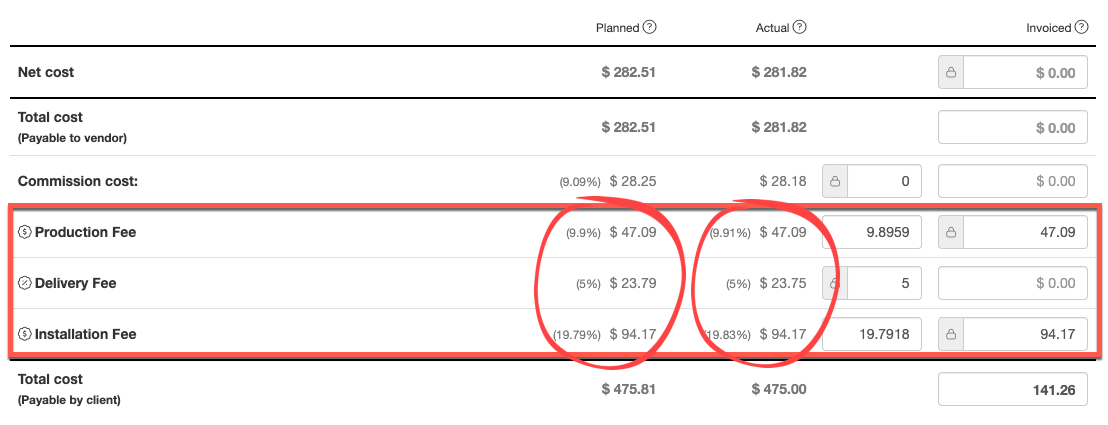Toggle the lock on Commission cost percentage

835,181
